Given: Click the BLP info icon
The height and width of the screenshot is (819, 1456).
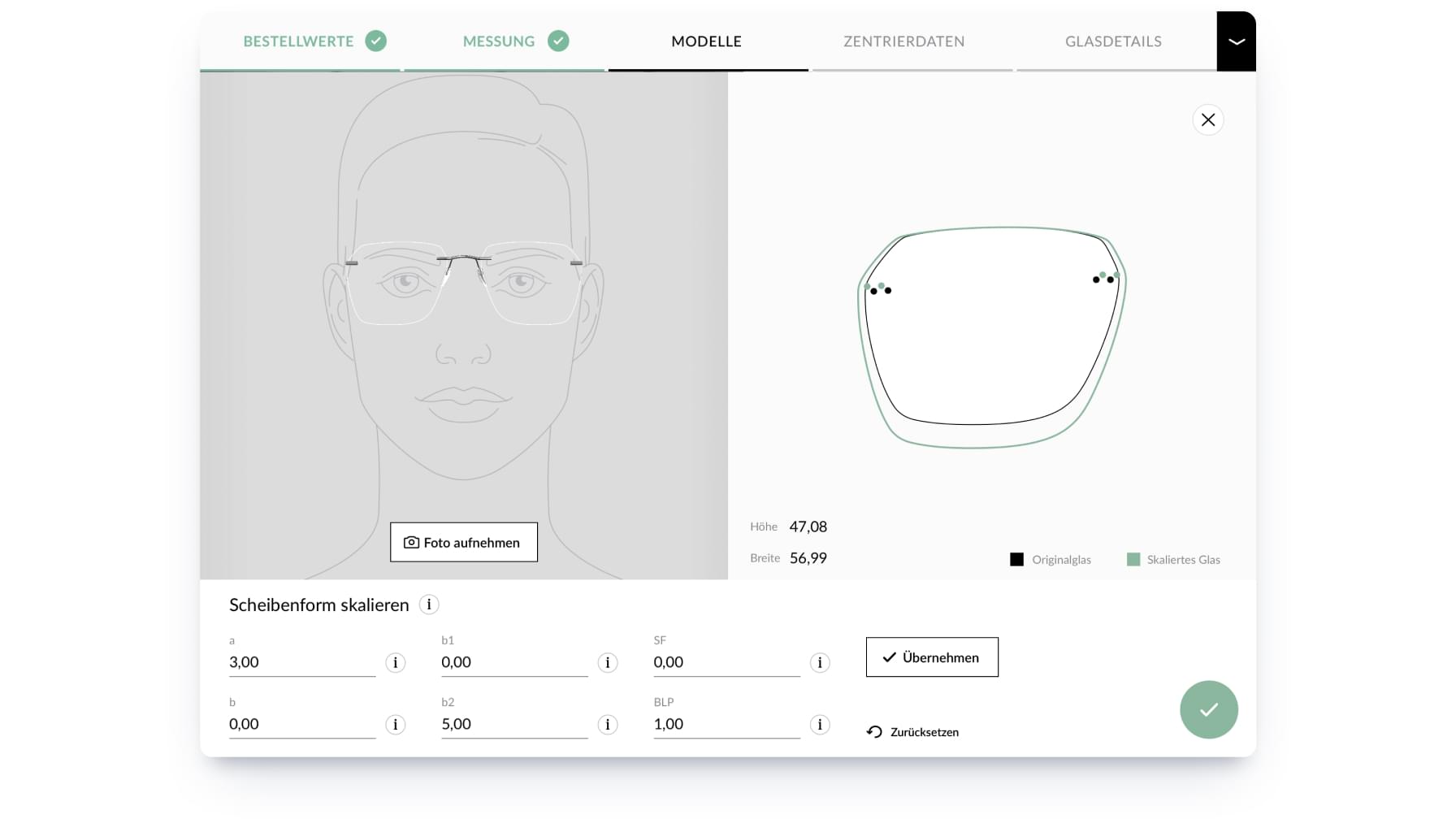Looking at the screenshot, I should point(820,725).
